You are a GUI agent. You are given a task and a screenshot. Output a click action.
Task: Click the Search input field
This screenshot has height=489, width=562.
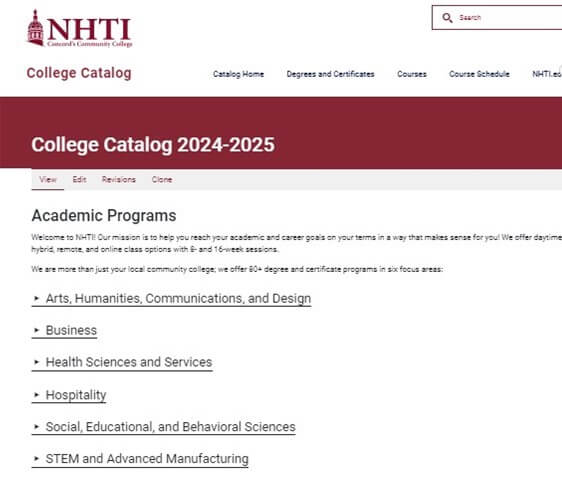click(497, 18)
